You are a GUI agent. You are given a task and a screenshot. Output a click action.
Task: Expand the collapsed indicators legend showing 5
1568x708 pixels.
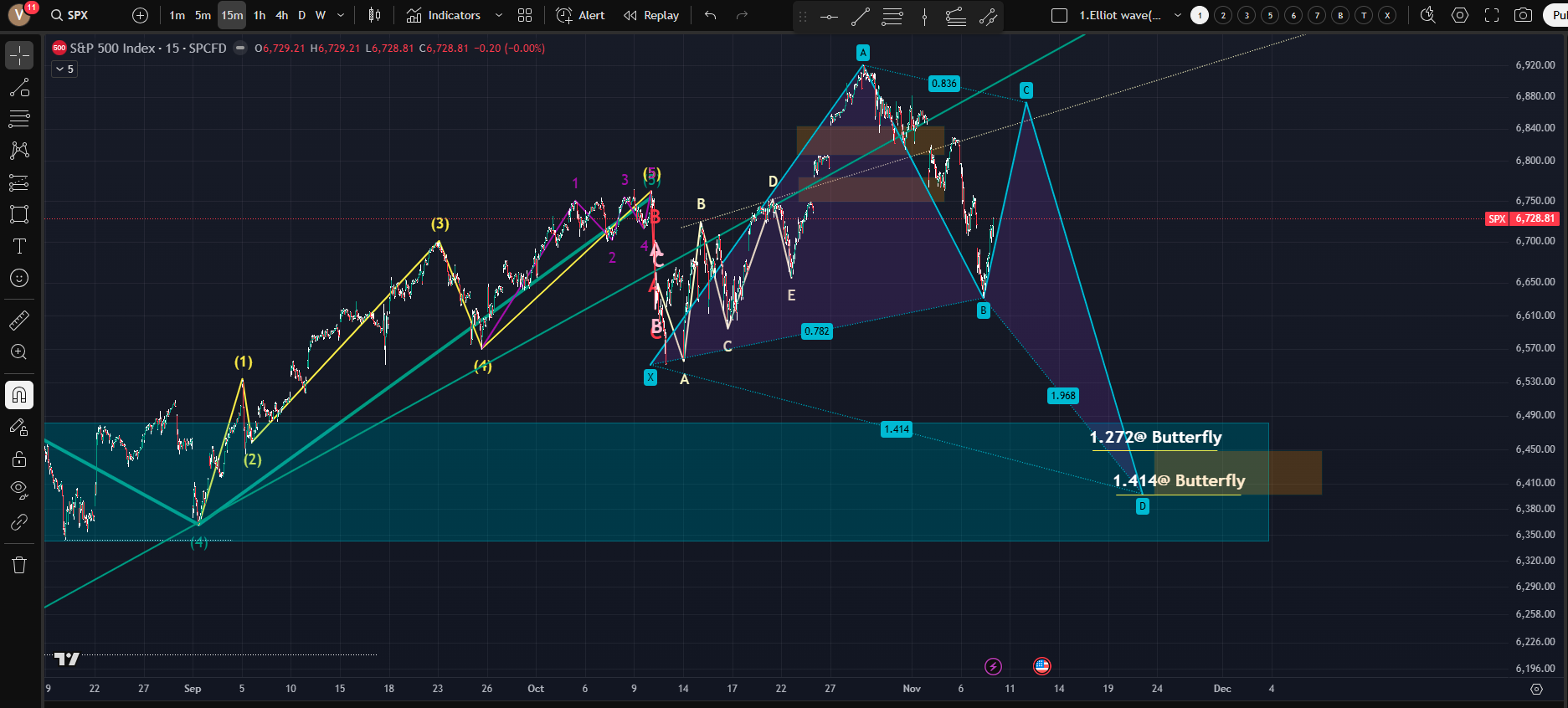click(x=64, y=69)
